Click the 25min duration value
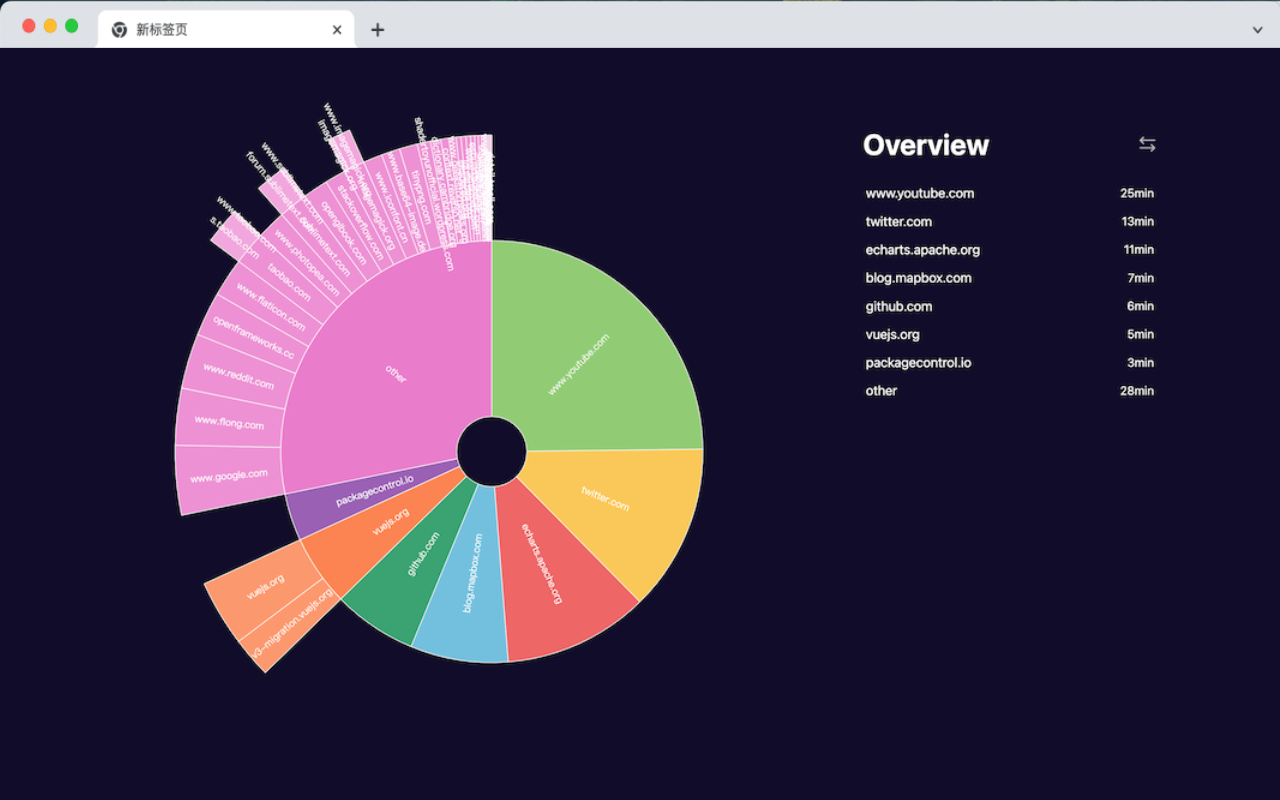Viewport: 1280px width, 800px height. [1137, 194]
